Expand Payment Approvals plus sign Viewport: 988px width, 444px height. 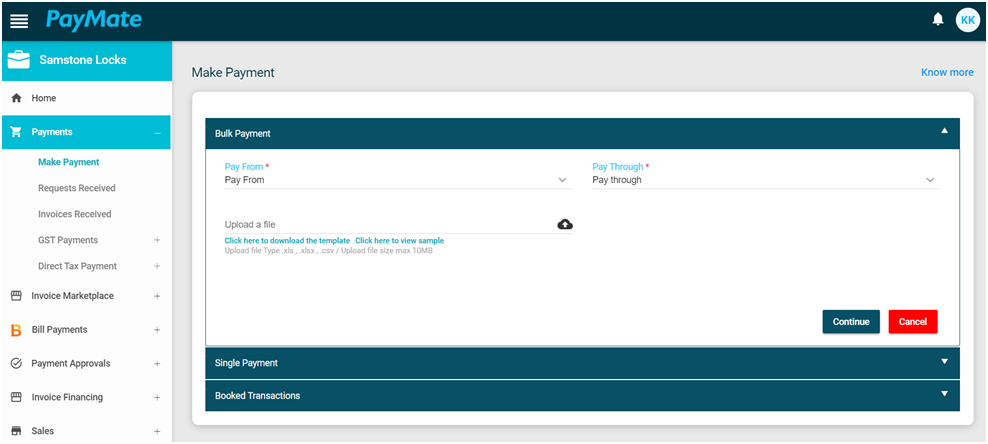coord(157,364)
